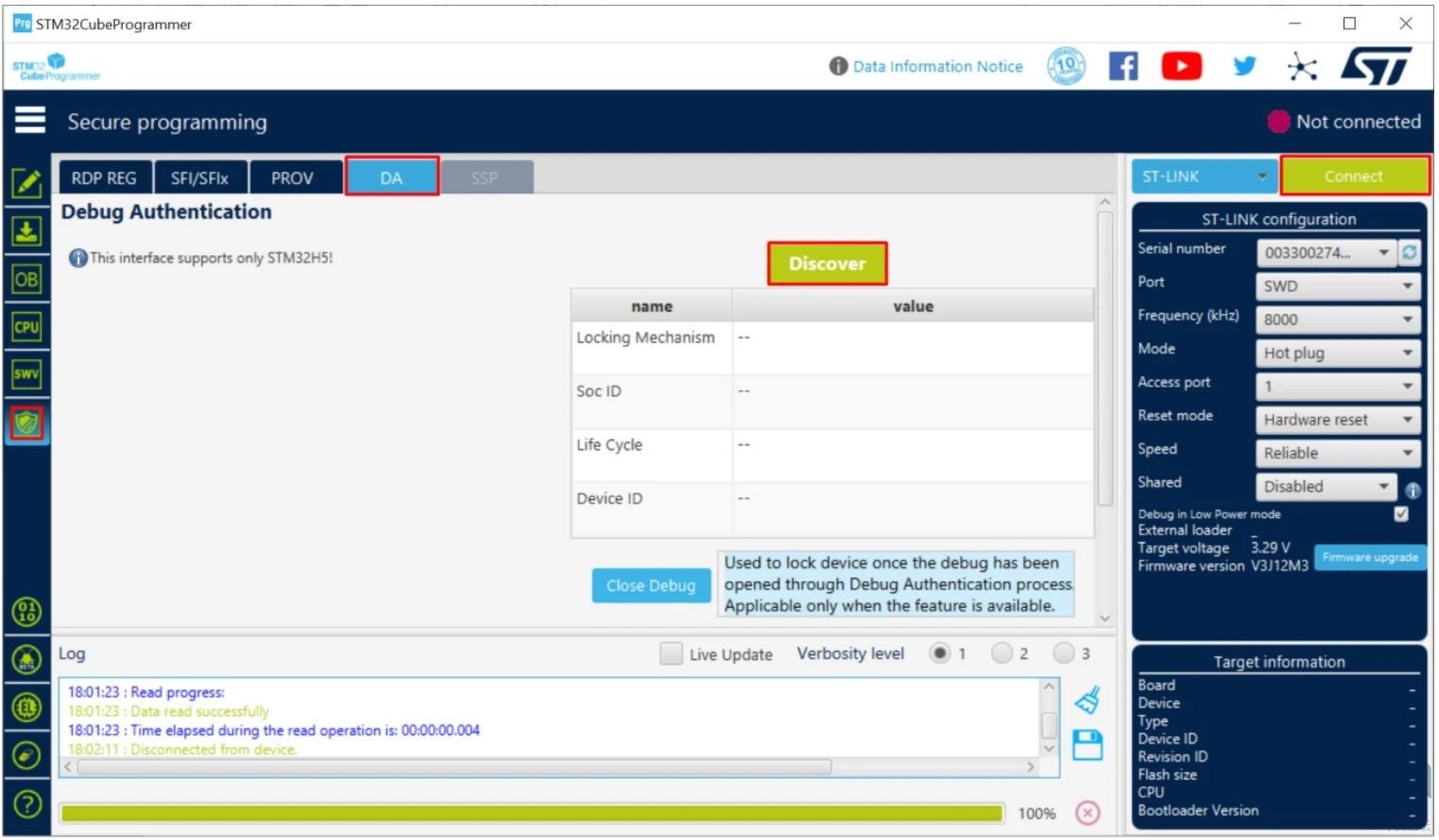The width and height of the screenshot is (1439, 840).
Task: Click the 'Locking Mechanism' table row
Action: click(x=832, y=348)
